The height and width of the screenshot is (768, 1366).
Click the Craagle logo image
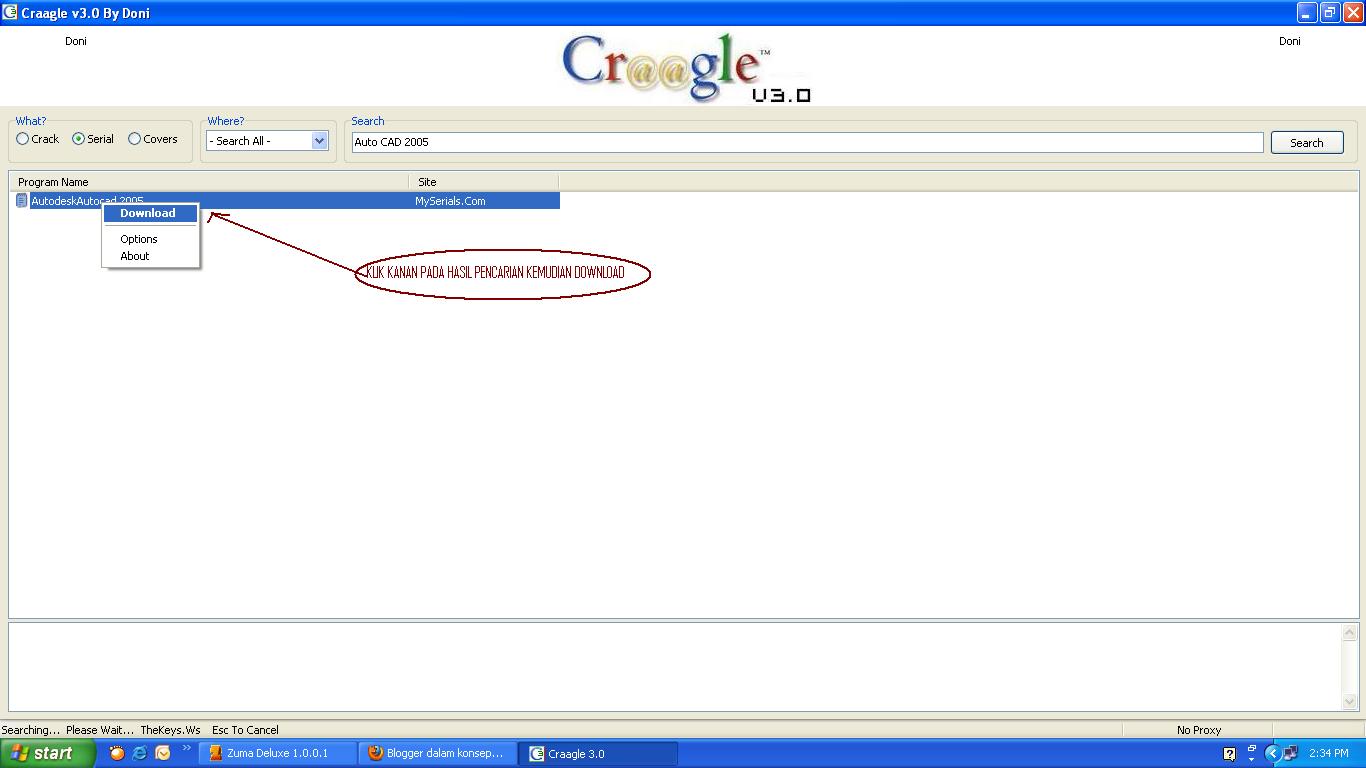pos(686,68)
